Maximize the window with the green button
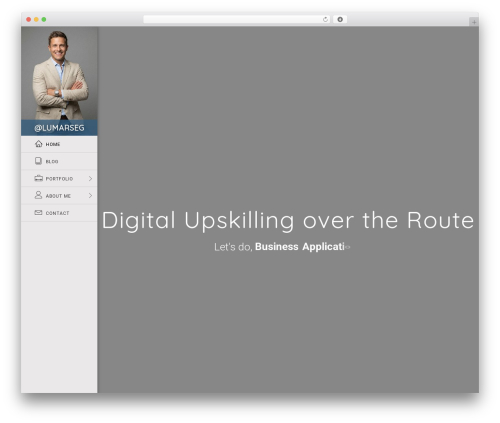 point(44,20)
